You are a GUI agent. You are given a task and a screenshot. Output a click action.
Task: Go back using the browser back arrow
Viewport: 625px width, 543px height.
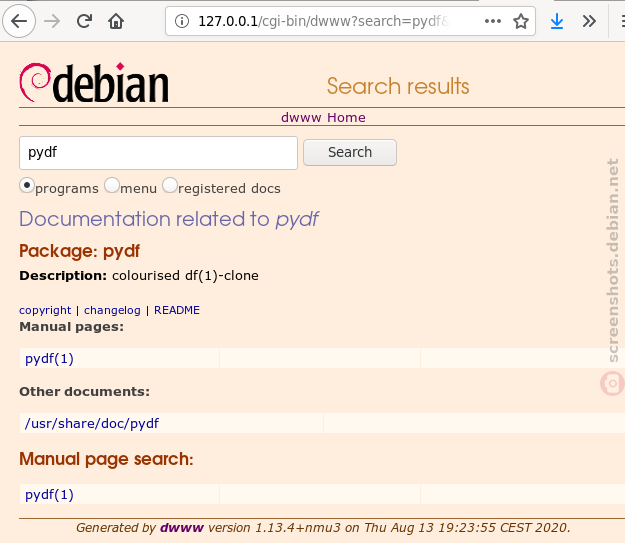point(19,21)
